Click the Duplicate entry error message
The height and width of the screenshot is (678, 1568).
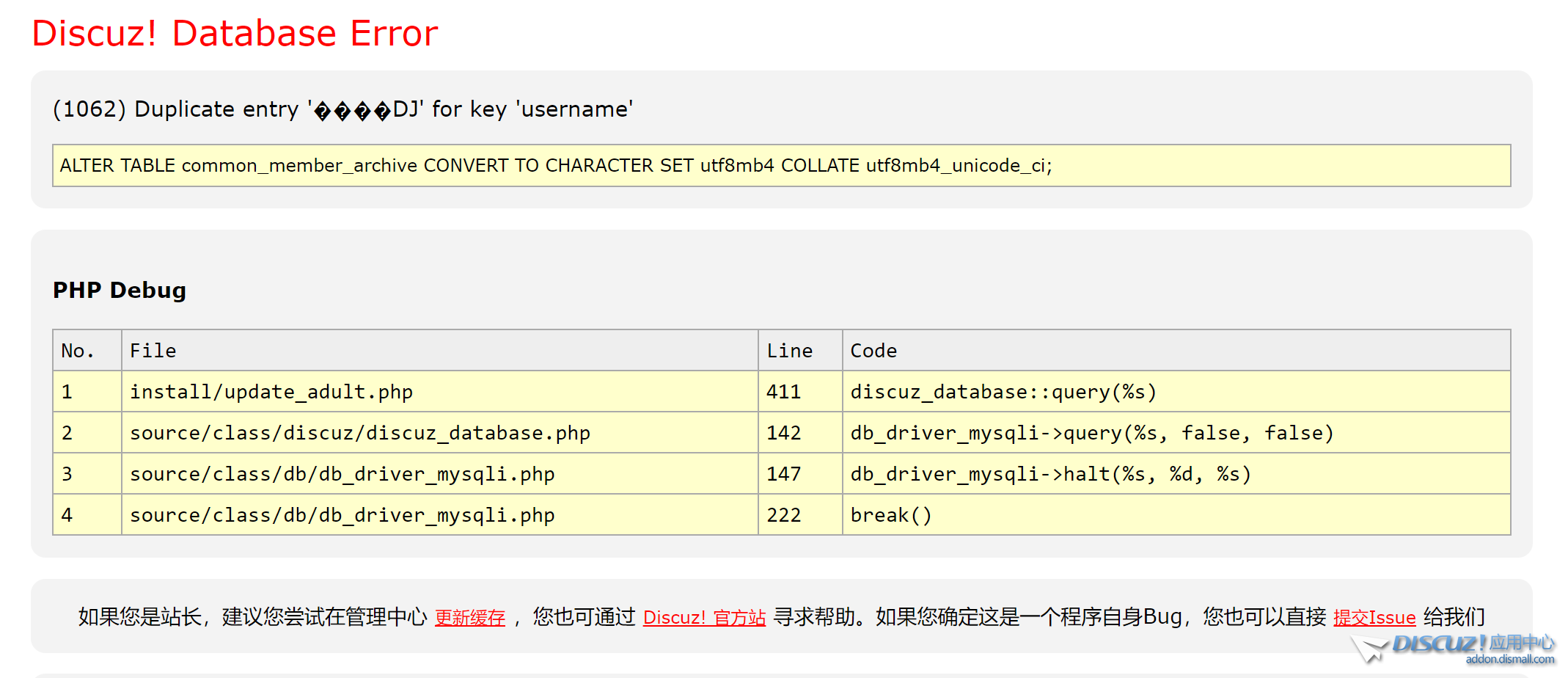[342, 109]
